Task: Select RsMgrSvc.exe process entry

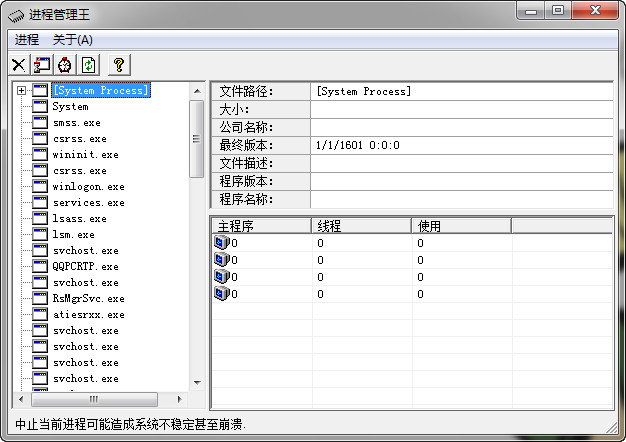Action: pos(88,299)
